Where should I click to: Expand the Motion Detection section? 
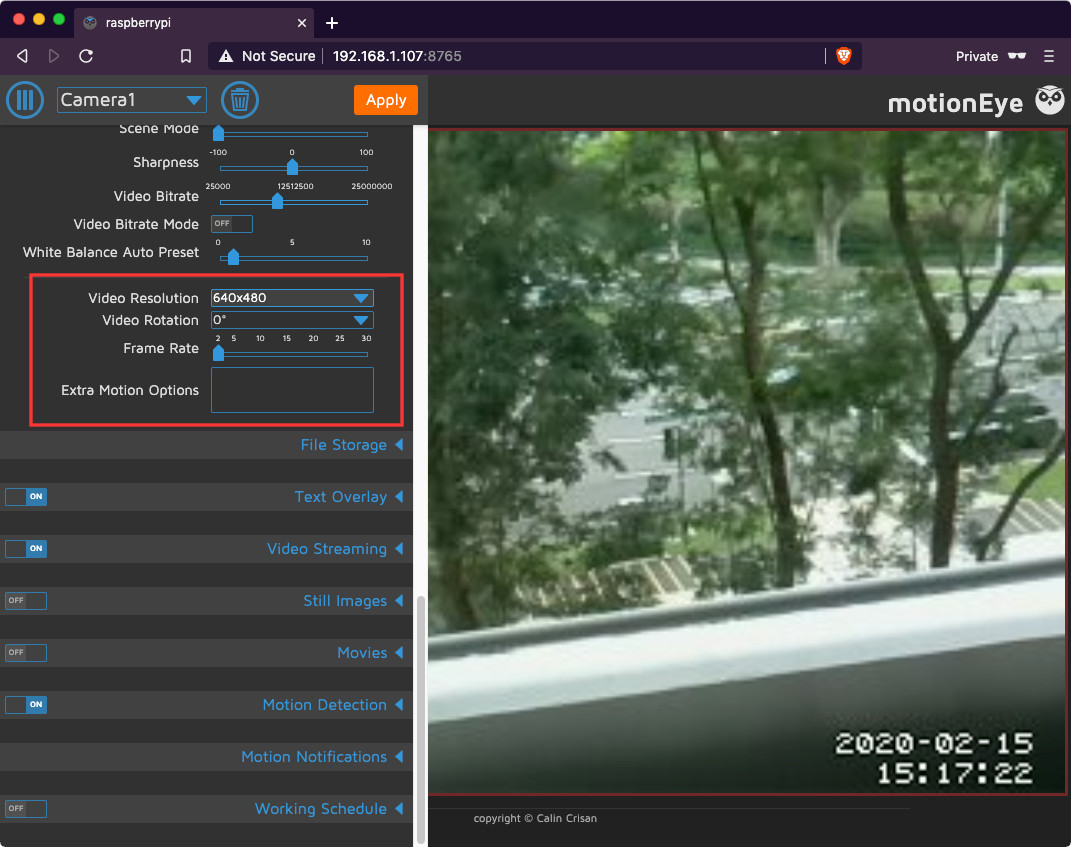[x=333, y=704]
